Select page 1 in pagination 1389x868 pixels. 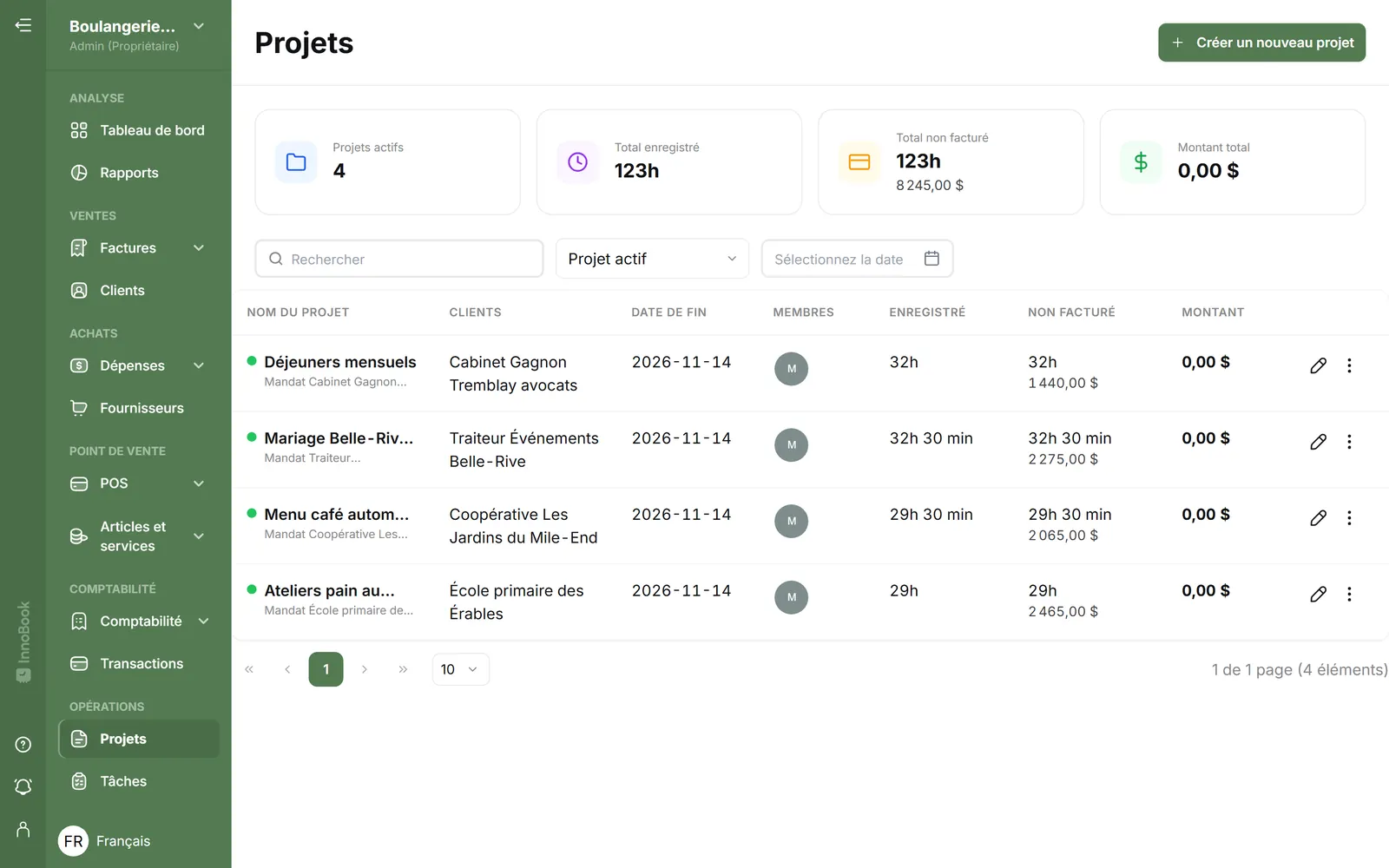(x=326, y=669)
